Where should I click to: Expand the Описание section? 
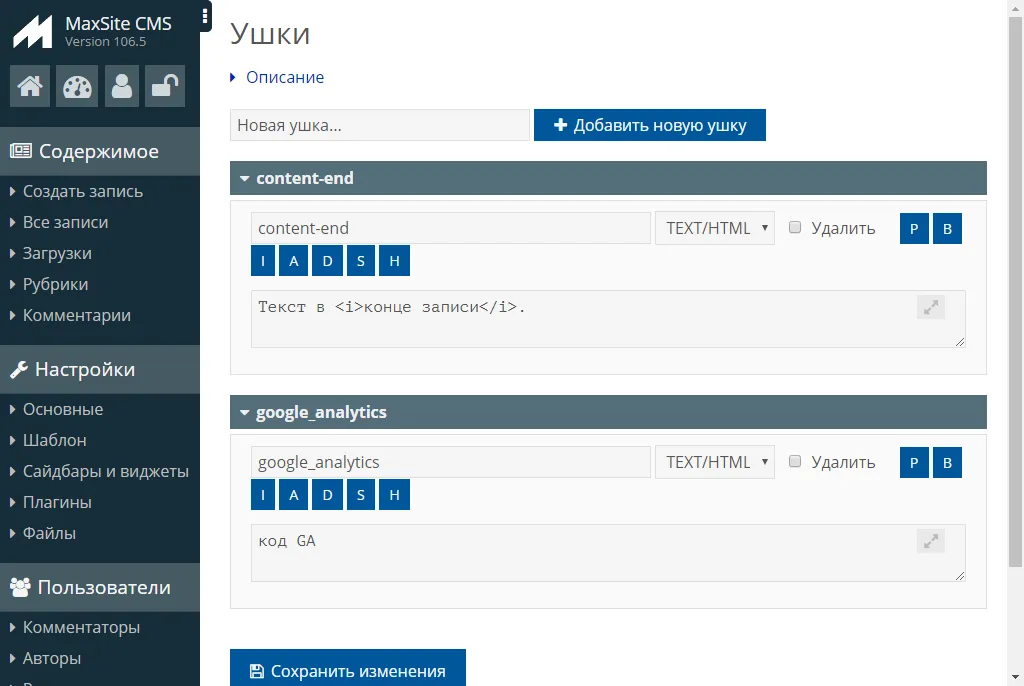284,77
